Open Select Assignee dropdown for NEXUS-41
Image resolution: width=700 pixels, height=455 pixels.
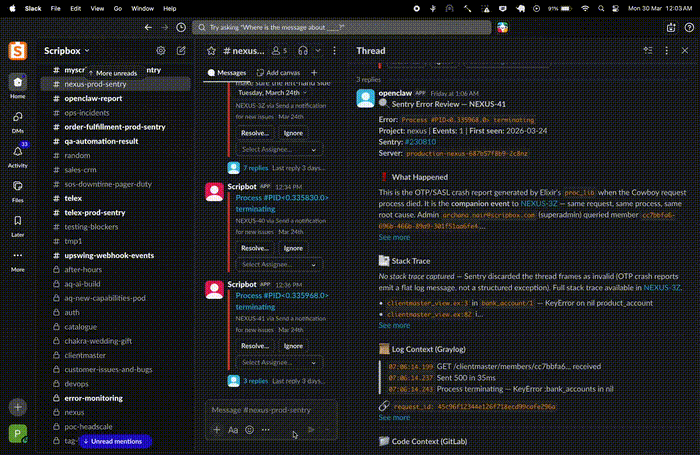coord(279,363)
